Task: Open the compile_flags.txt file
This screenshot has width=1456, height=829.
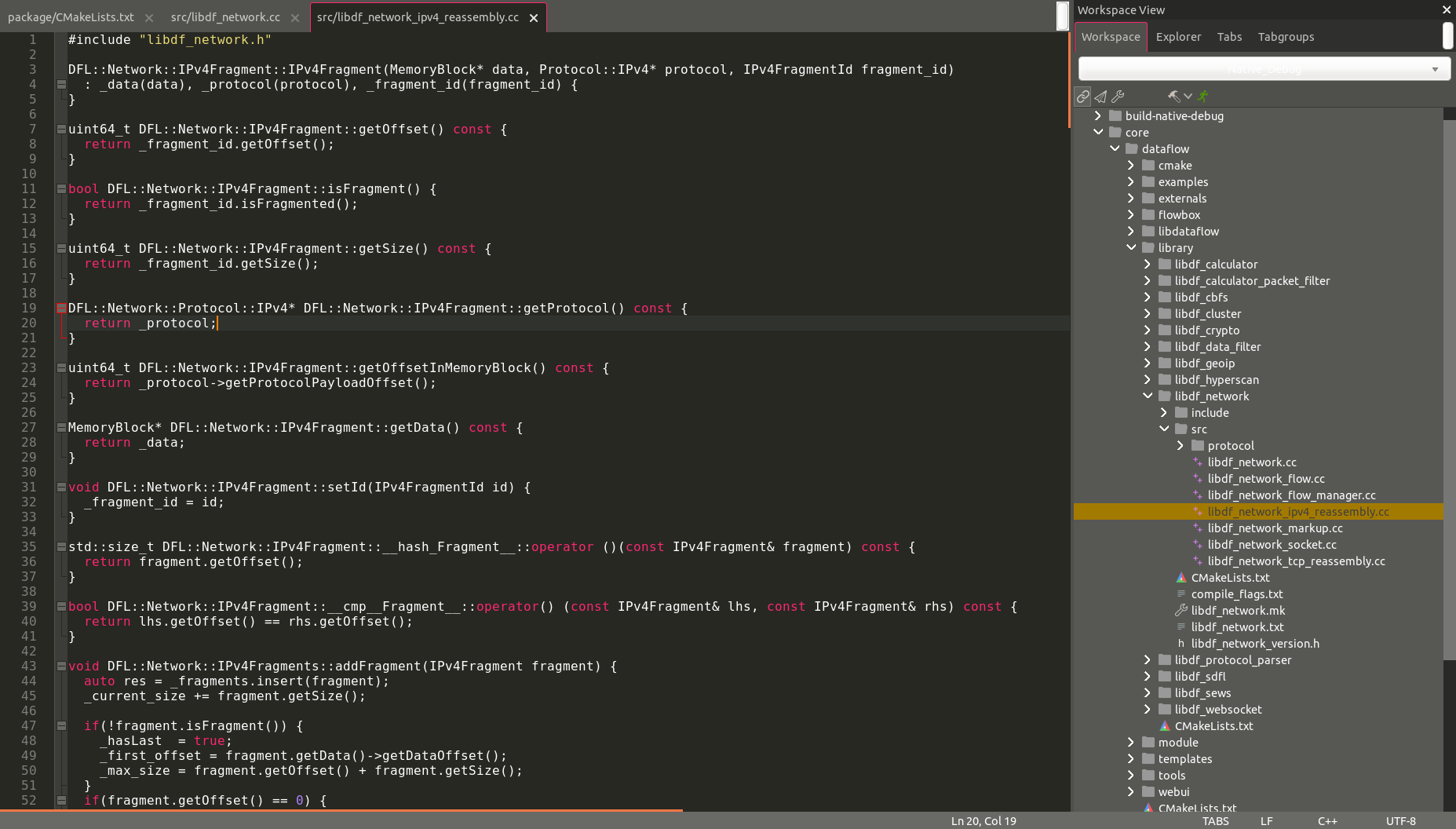Action: [1237, 593]
